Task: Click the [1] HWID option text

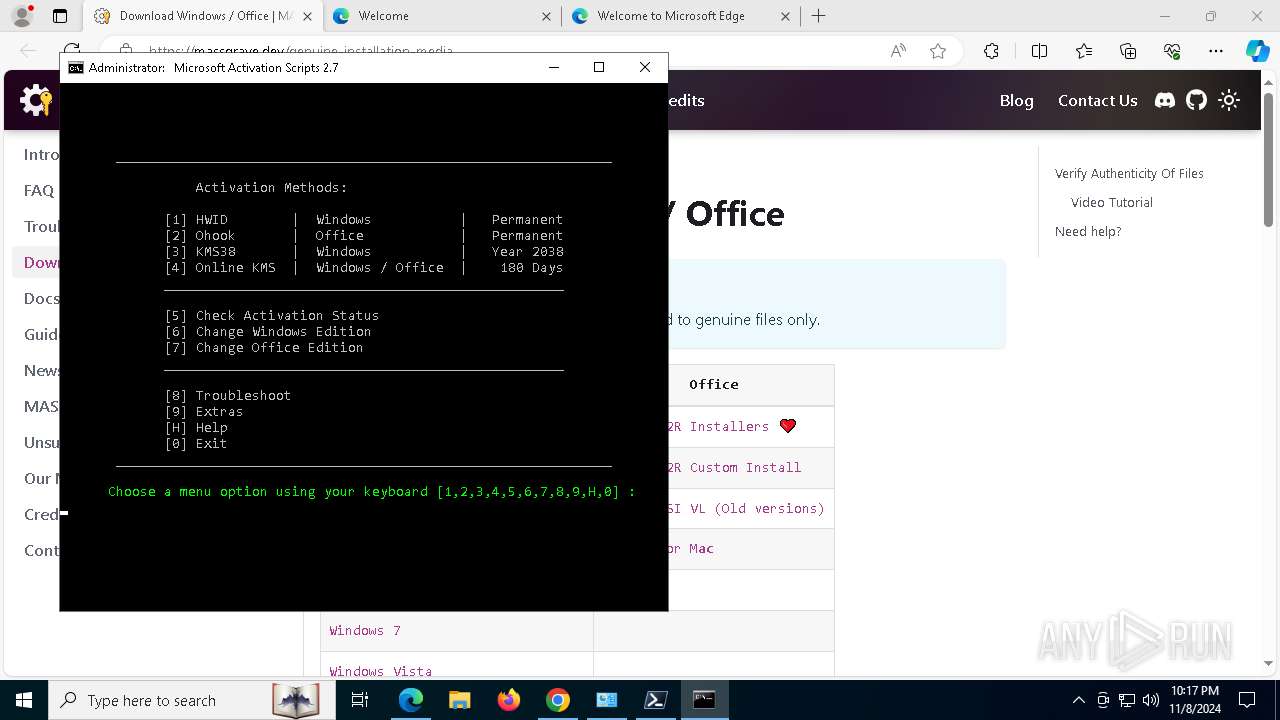Action: [x=196, y=219]
